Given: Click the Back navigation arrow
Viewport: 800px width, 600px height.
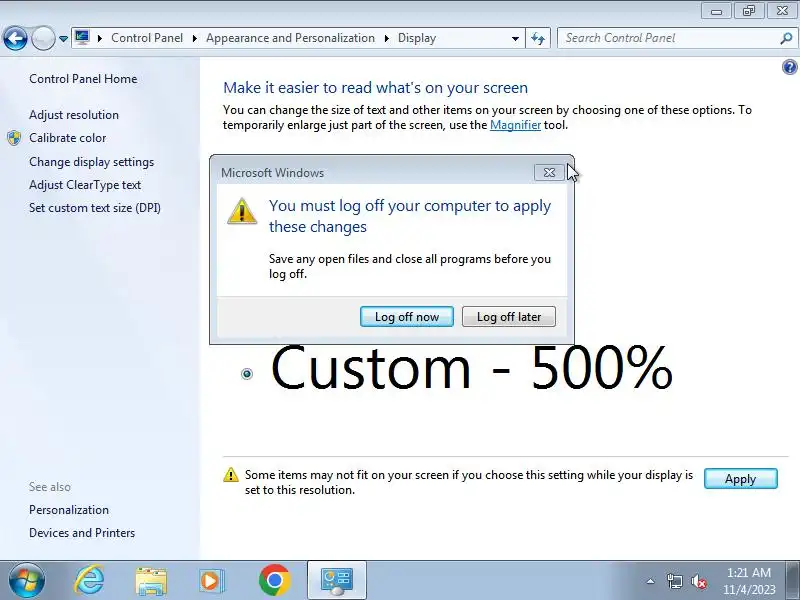Looking at the screenshot, I should click(x=15, y=38).
